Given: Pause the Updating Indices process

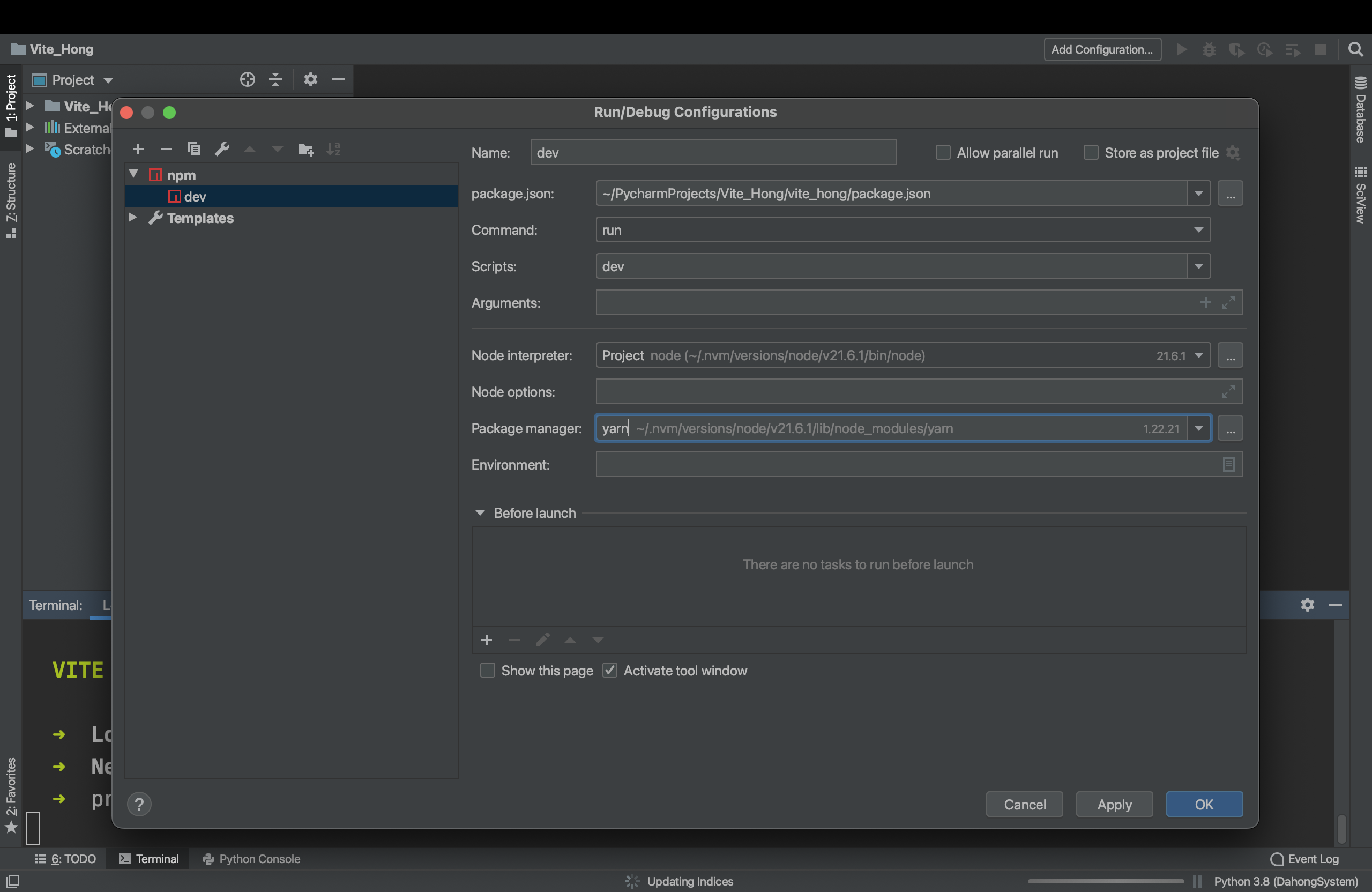Looking at the screenshot, I should coord(1197,881).
